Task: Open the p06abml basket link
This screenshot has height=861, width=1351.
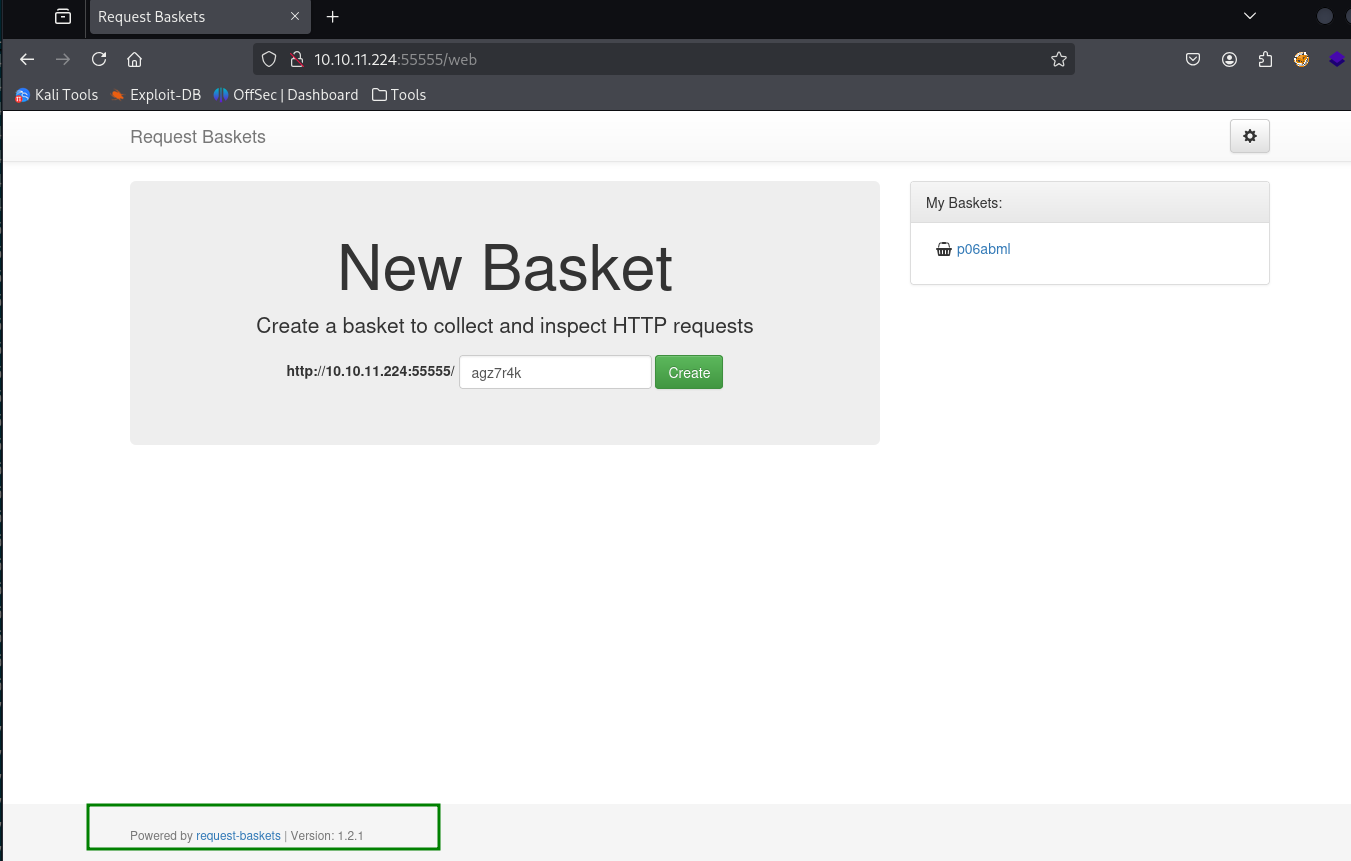Action: (983, 249)
